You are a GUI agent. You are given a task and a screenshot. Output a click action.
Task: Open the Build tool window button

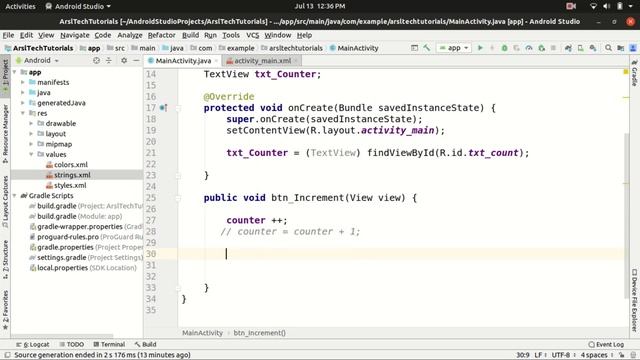146,344
